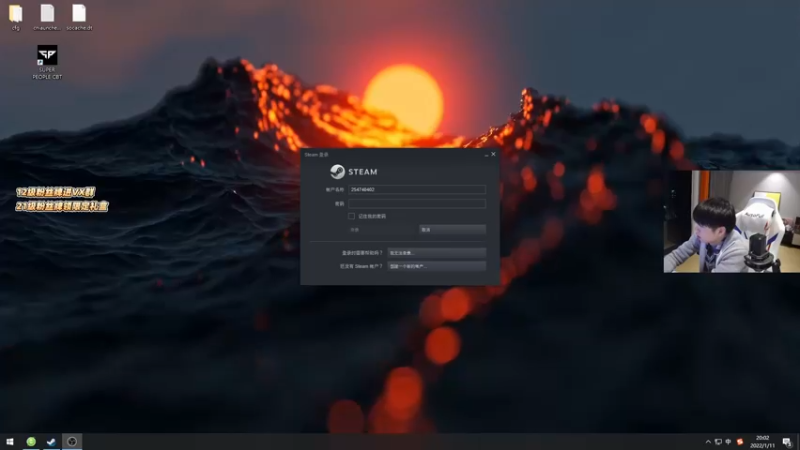Open the taskbar clock showing 20:02
The height and width of the screenshot is (450, 800).
pos(762,442)
